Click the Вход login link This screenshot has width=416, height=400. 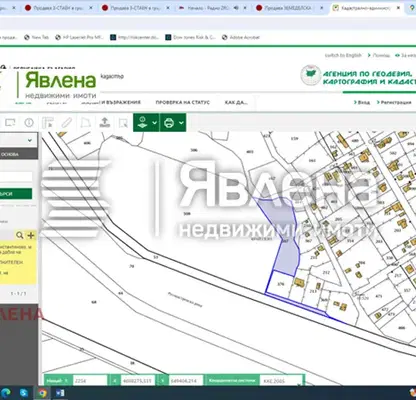362,102
